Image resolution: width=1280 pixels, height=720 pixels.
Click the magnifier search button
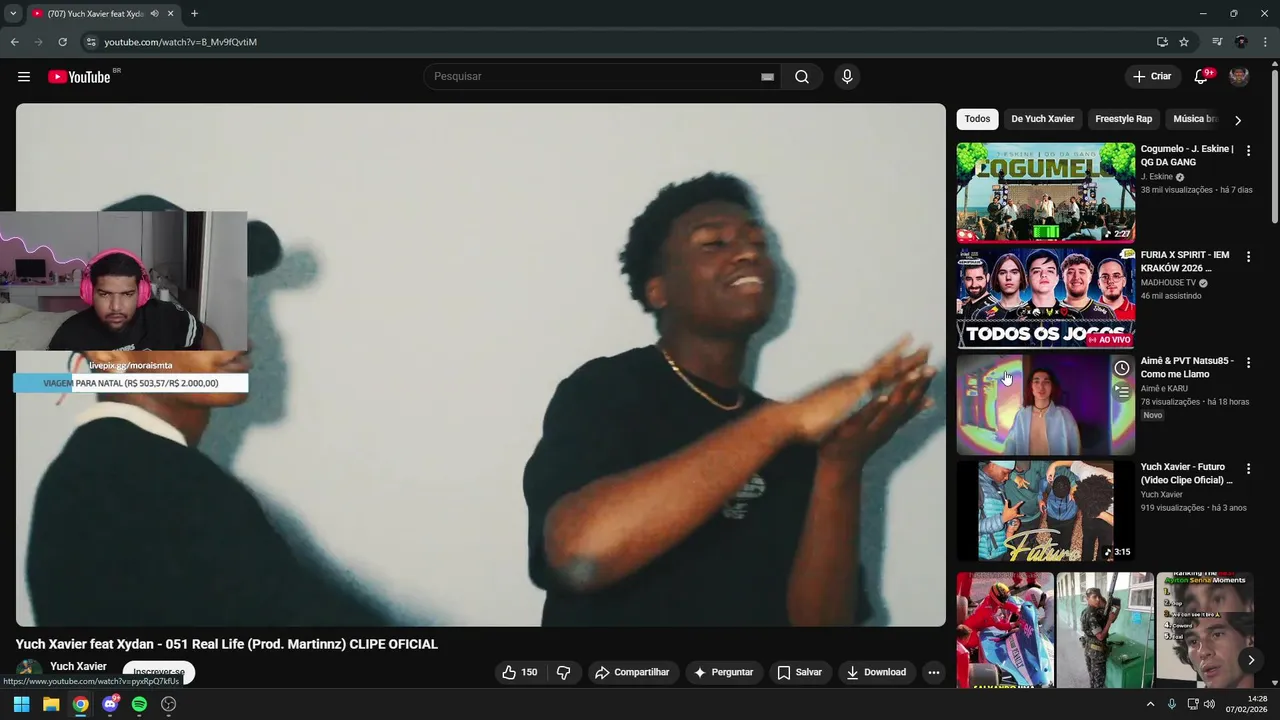coord(802,77)
